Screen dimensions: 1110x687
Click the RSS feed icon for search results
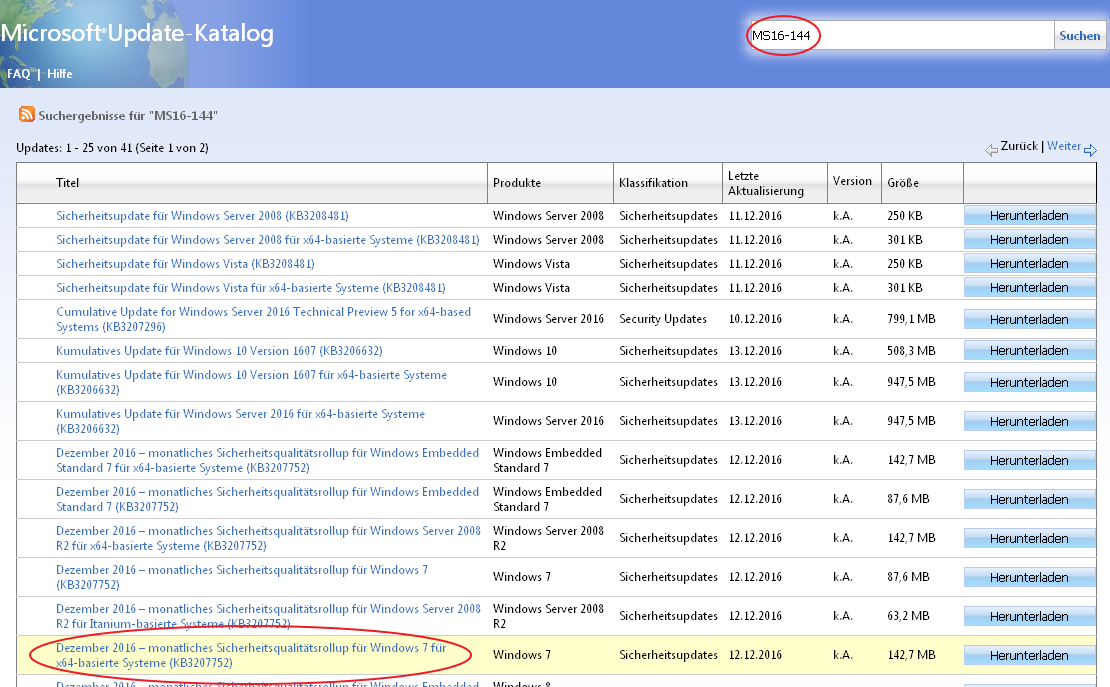(26, 114)
